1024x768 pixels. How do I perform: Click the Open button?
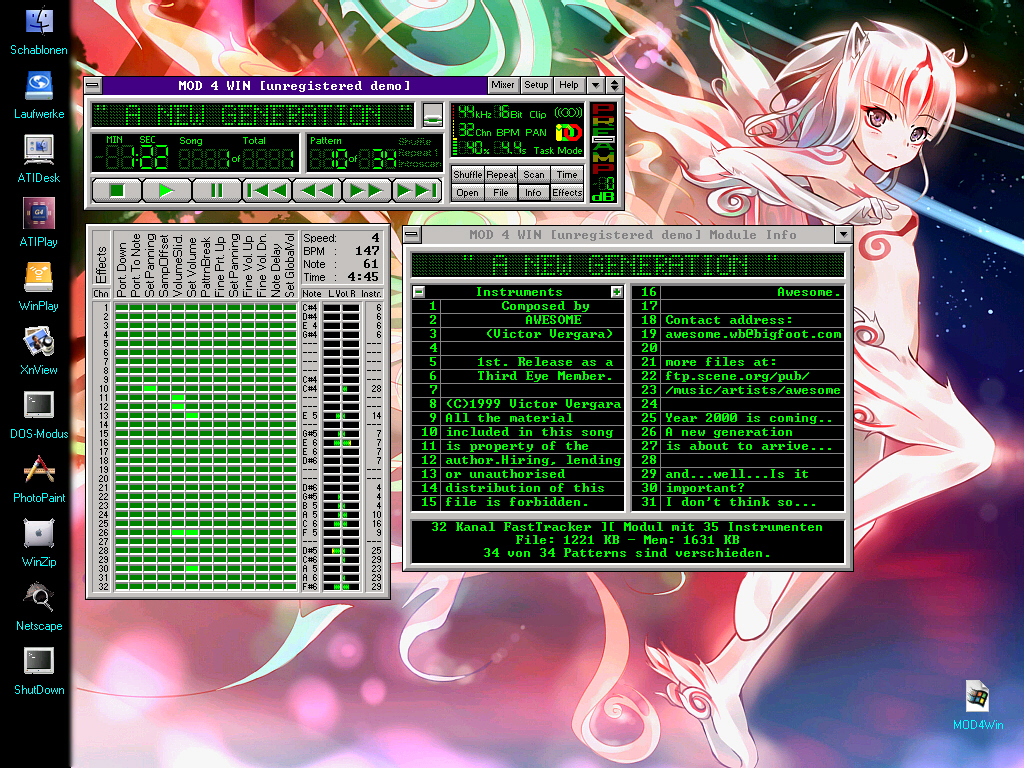(468, 193)
